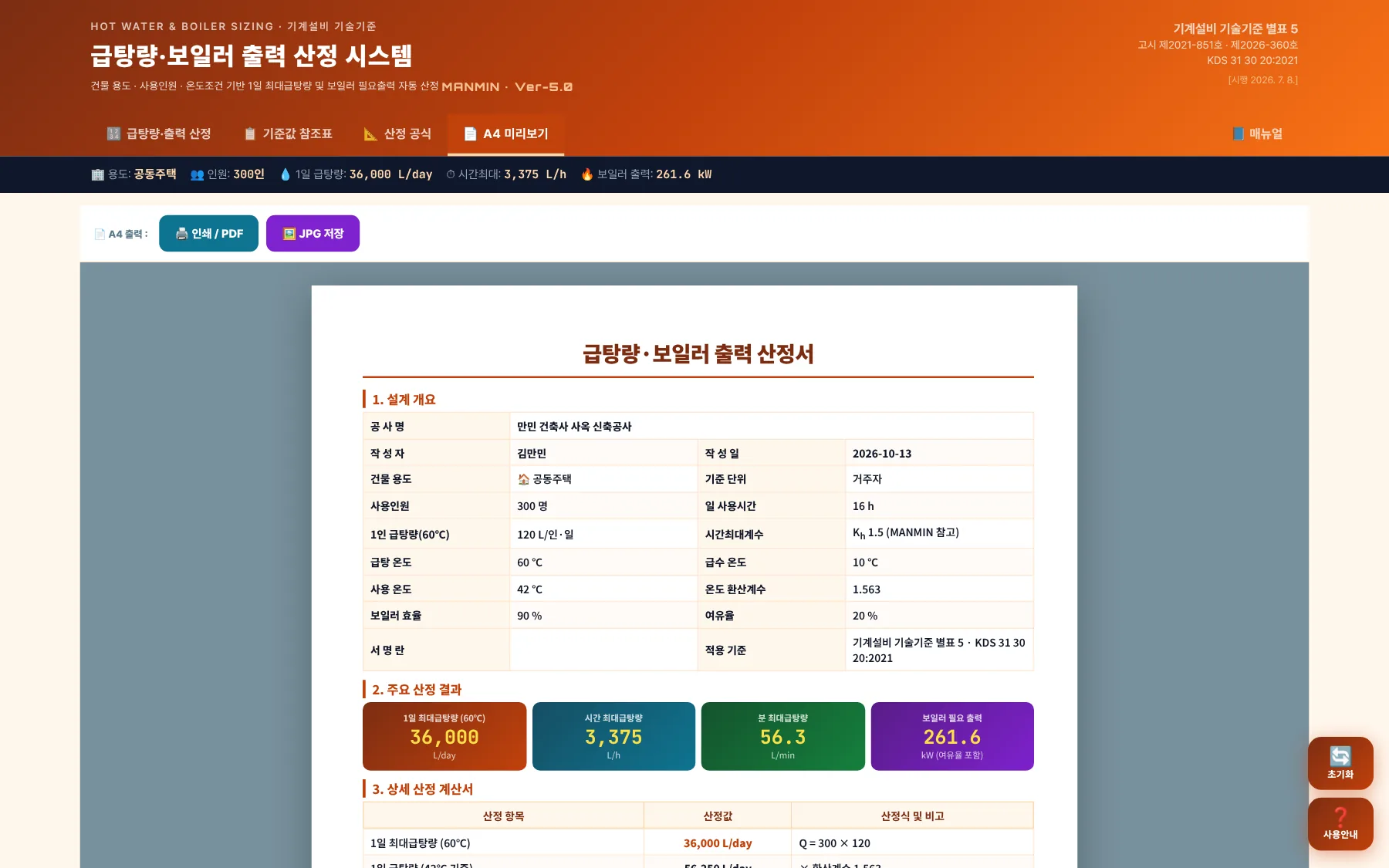
Task: Click the water drop icon beside 1일 급탕량
Action: [x=286, y=174]
